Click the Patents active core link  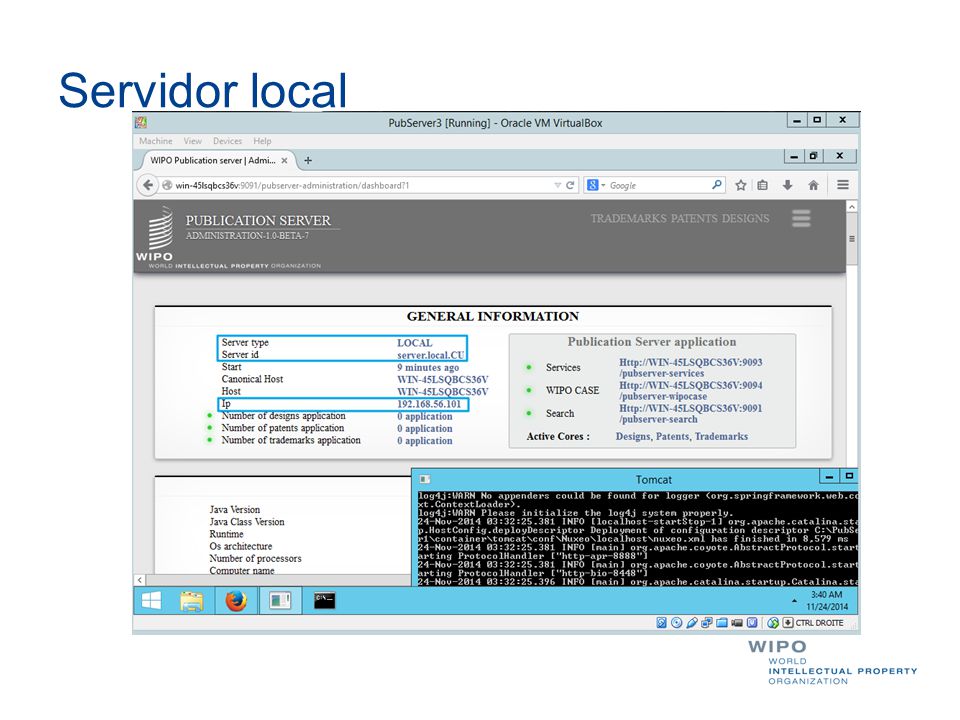click(673, 437)
